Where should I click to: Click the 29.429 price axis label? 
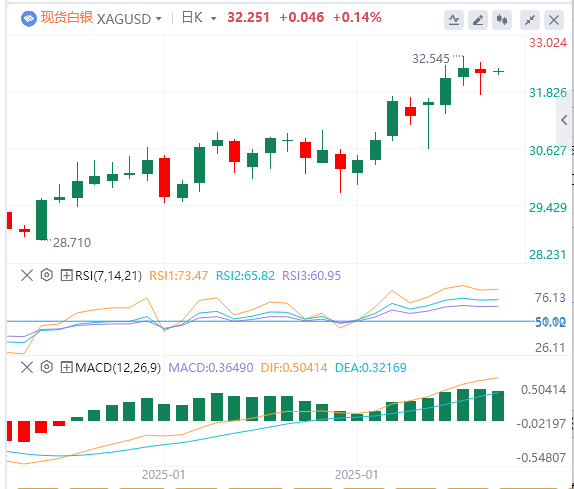click(548, 208)
